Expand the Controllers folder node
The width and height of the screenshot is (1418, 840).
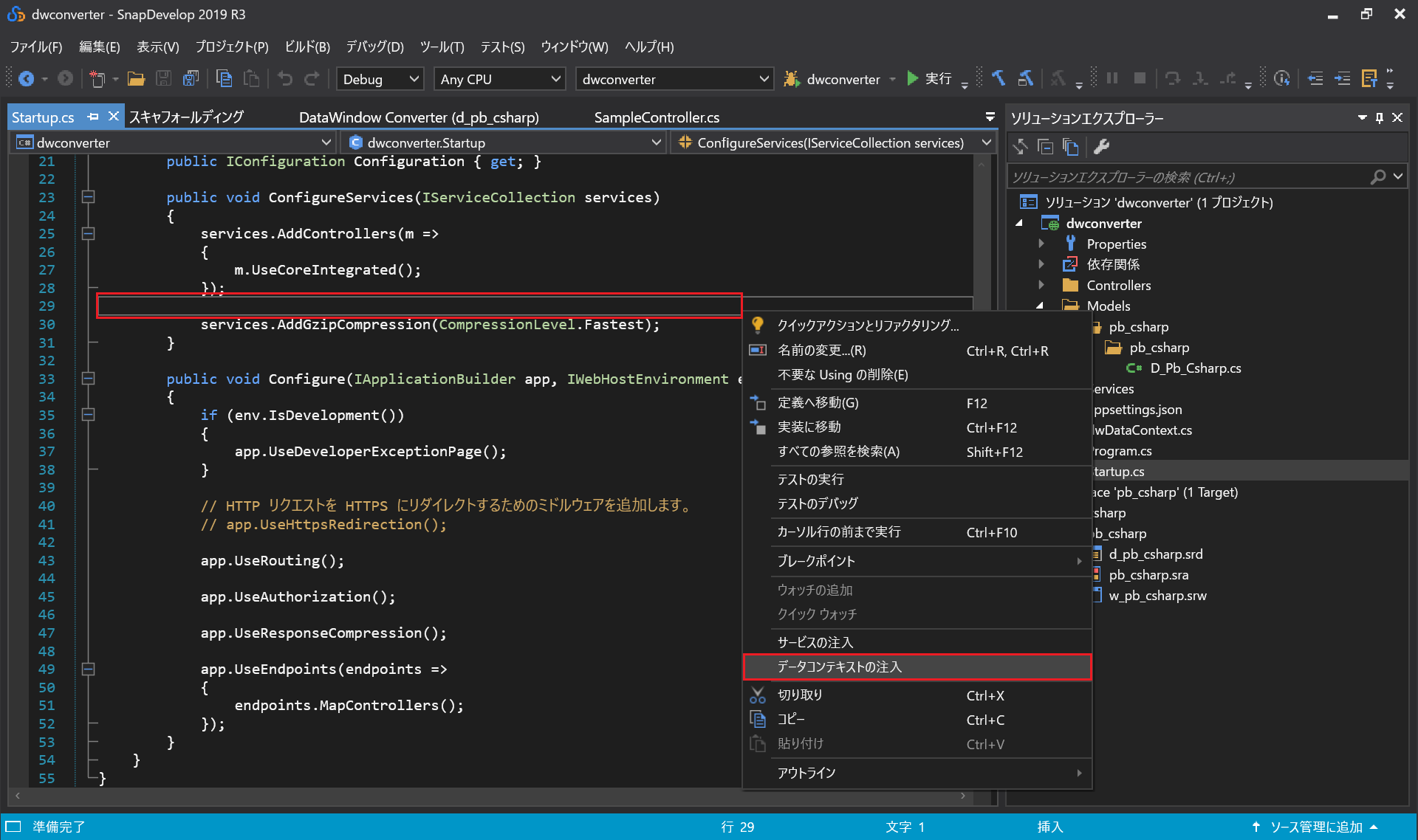[1041, 285]
